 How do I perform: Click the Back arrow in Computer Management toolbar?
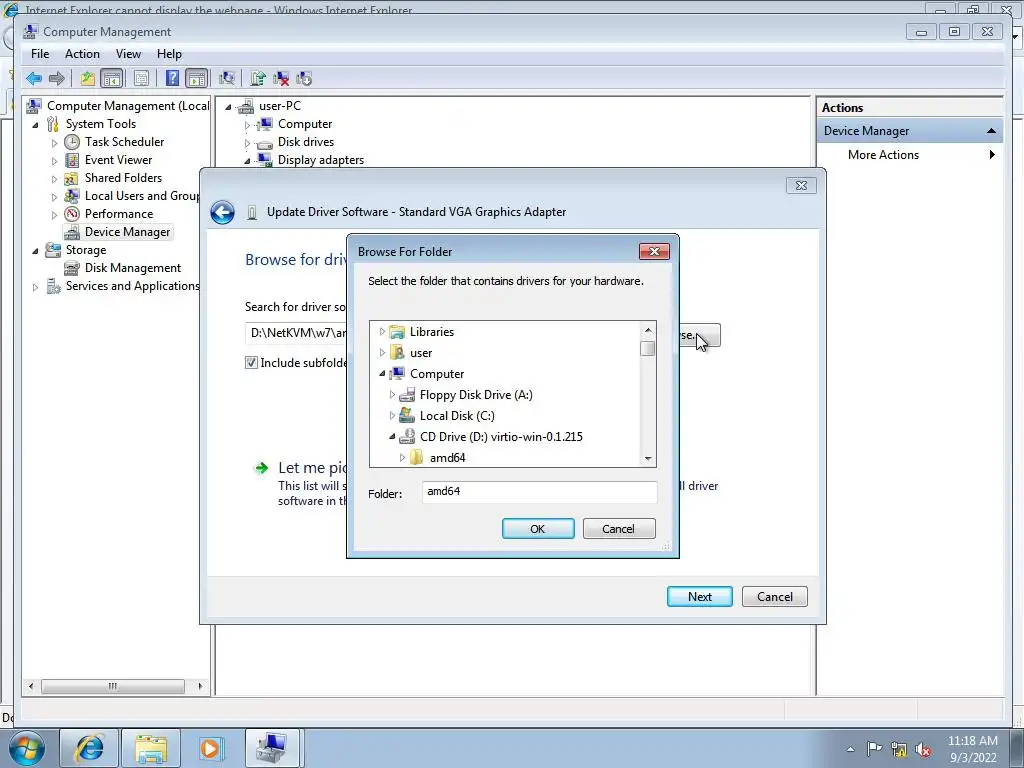click(34, 79)
